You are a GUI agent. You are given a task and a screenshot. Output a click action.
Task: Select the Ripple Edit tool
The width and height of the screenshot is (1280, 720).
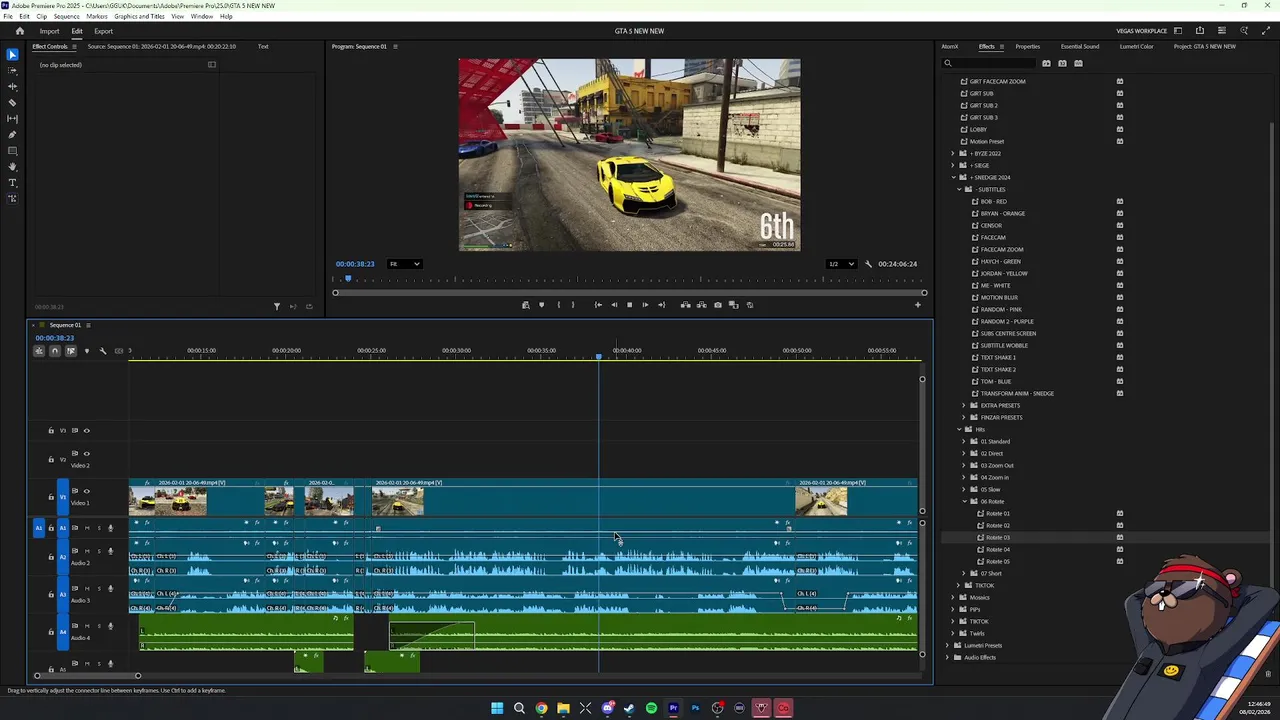pyautogui.click(x=12, y=86)
